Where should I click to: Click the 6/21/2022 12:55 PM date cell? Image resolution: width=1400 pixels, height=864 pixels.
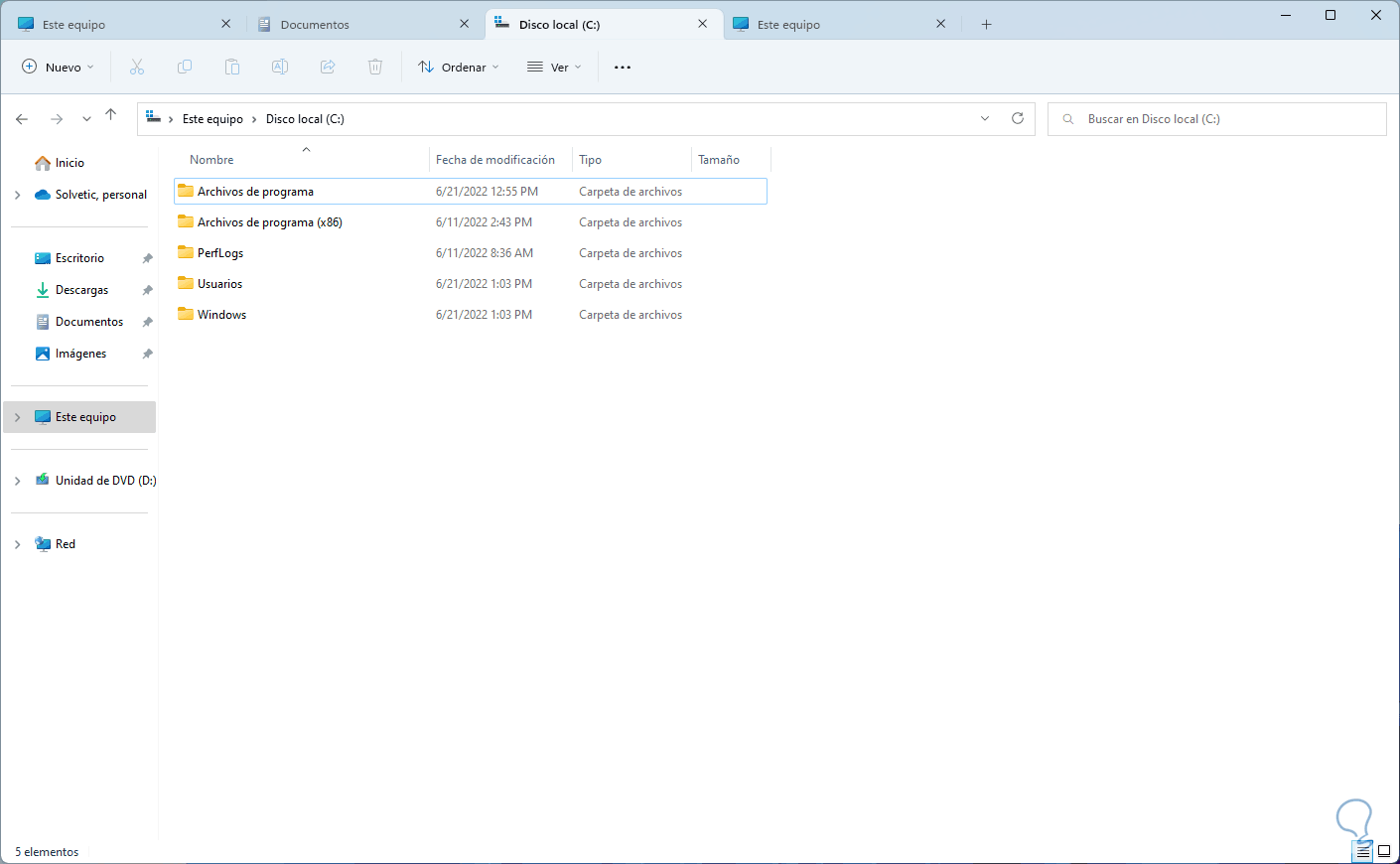[487, 192]
